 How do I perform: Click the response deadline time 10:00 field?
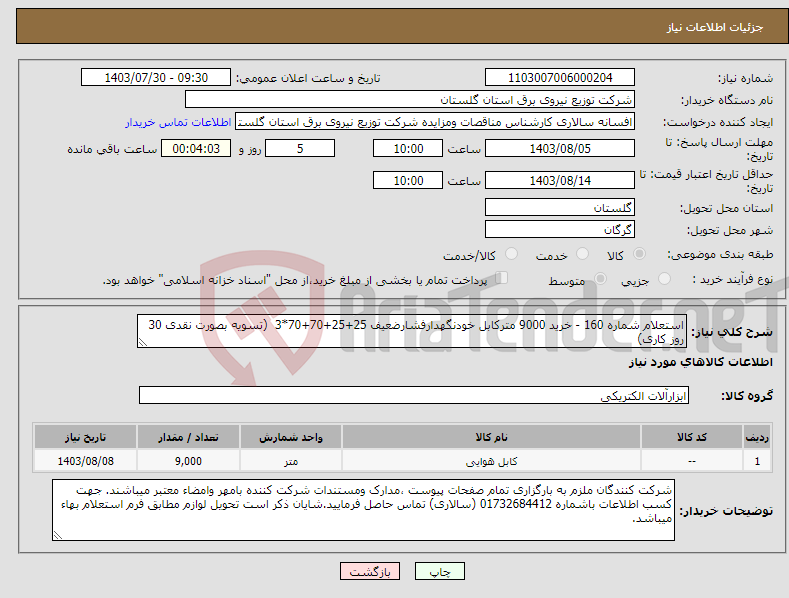click(x=408, y=148)
